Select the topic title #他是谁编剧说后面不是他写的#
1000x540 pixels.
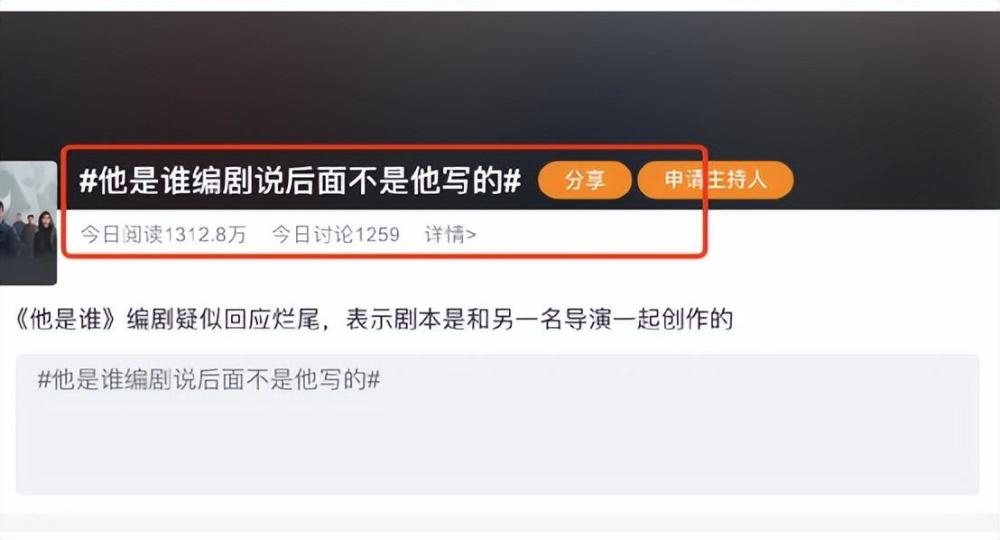[x=300, y=180]
